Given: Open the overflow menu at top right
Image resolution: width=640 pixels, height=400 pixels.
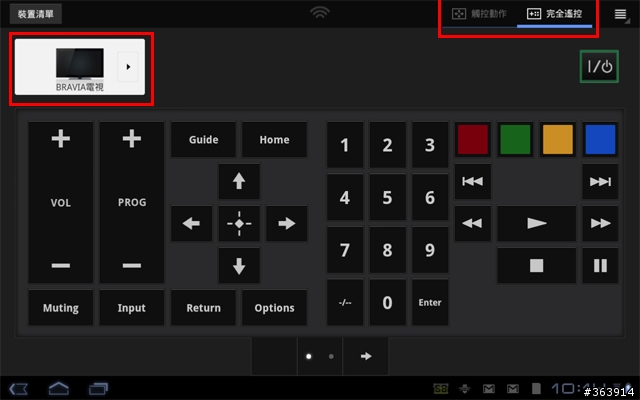Looking at the screenshot, I should [620, 14].
